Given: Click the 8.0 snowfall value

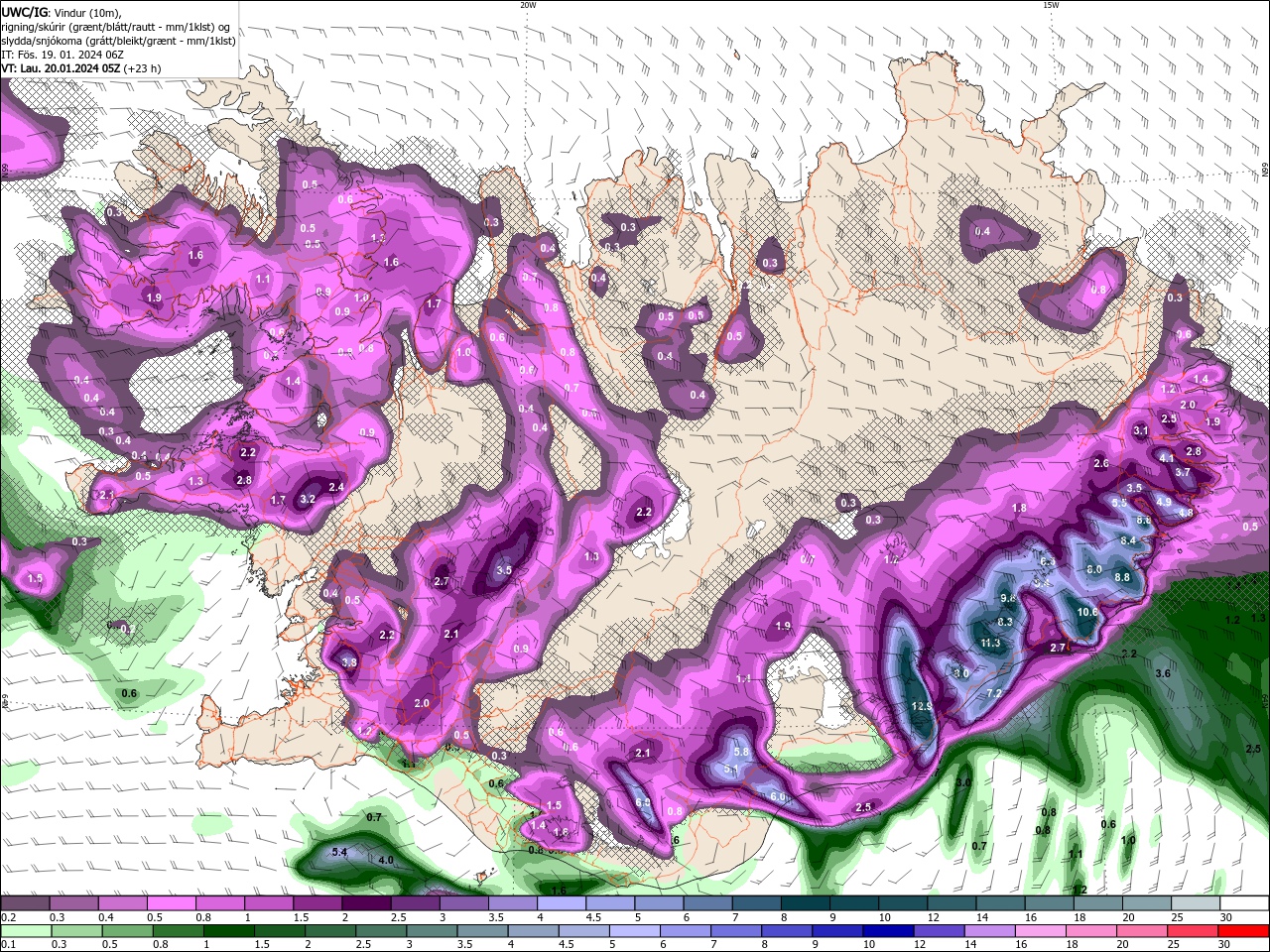Looking at the screenshot, I should (1094, 569).
